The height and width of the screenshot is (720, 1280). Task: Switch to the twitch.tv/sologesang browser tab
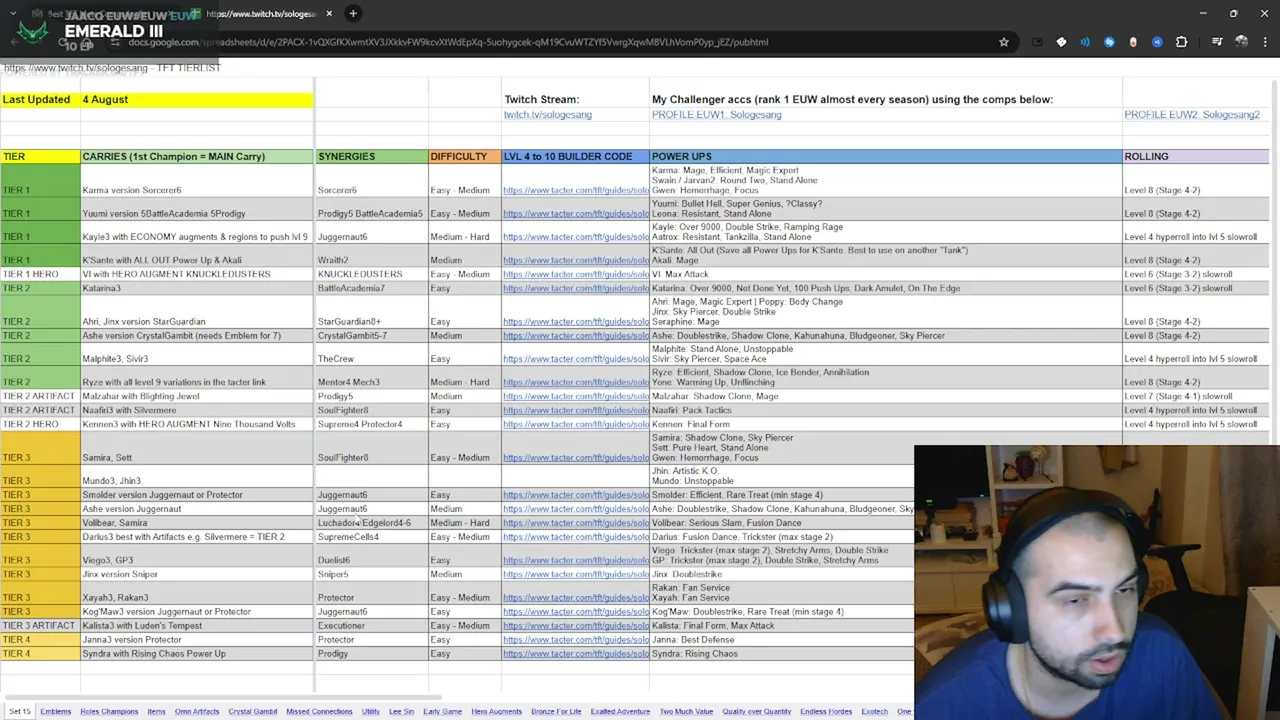click(260, 14)
